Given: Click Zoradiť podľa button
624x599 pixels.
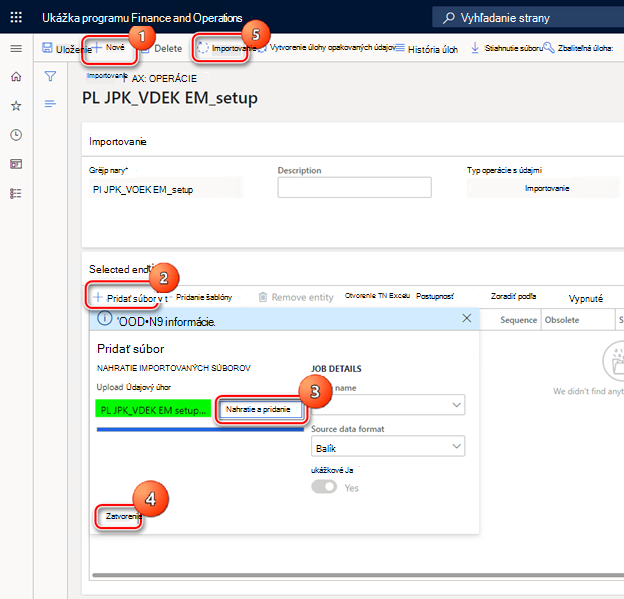Looking at the screenshot, I should (513, 296).
